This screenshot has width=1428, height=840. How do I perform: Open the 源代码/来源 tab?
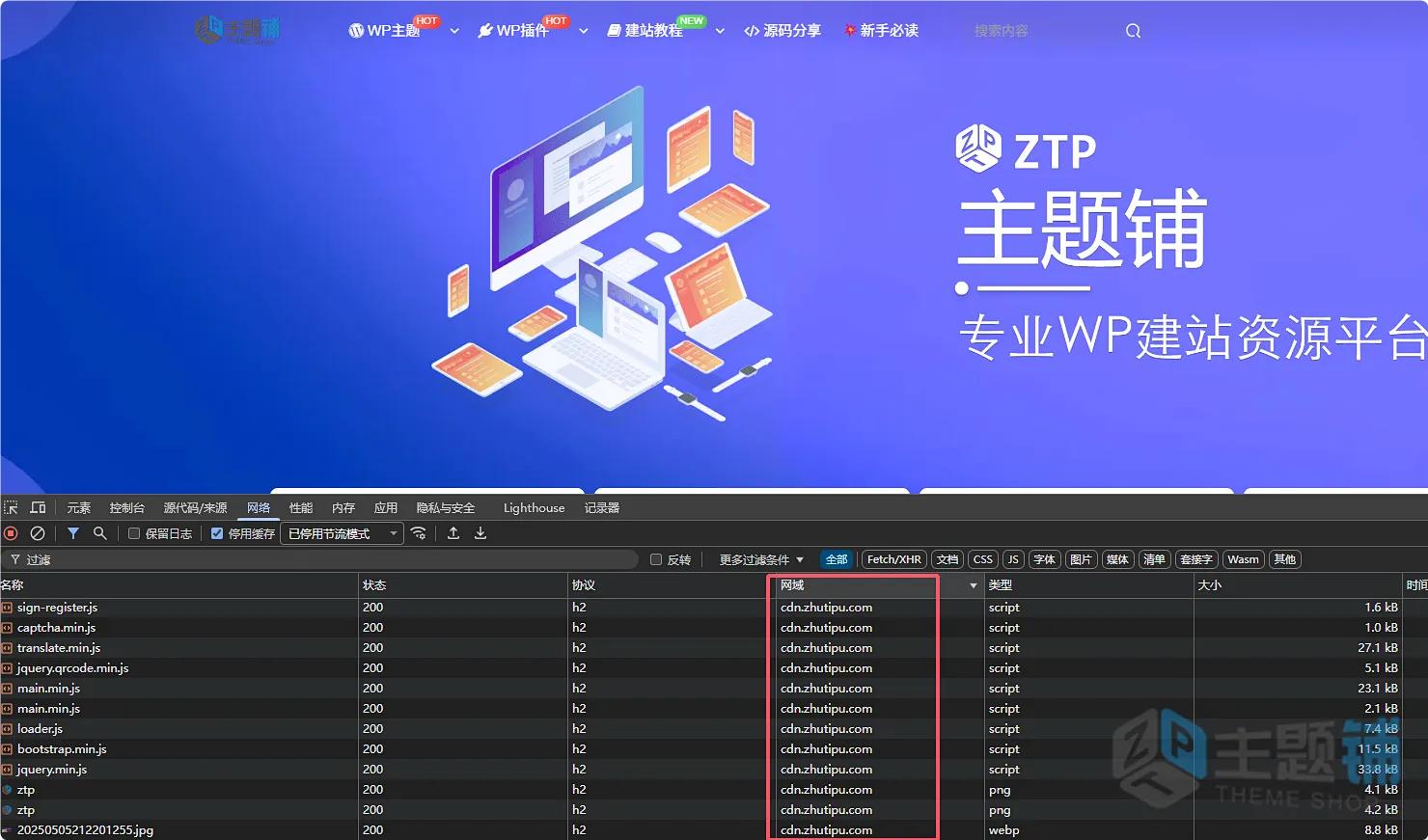click(195, 507)
